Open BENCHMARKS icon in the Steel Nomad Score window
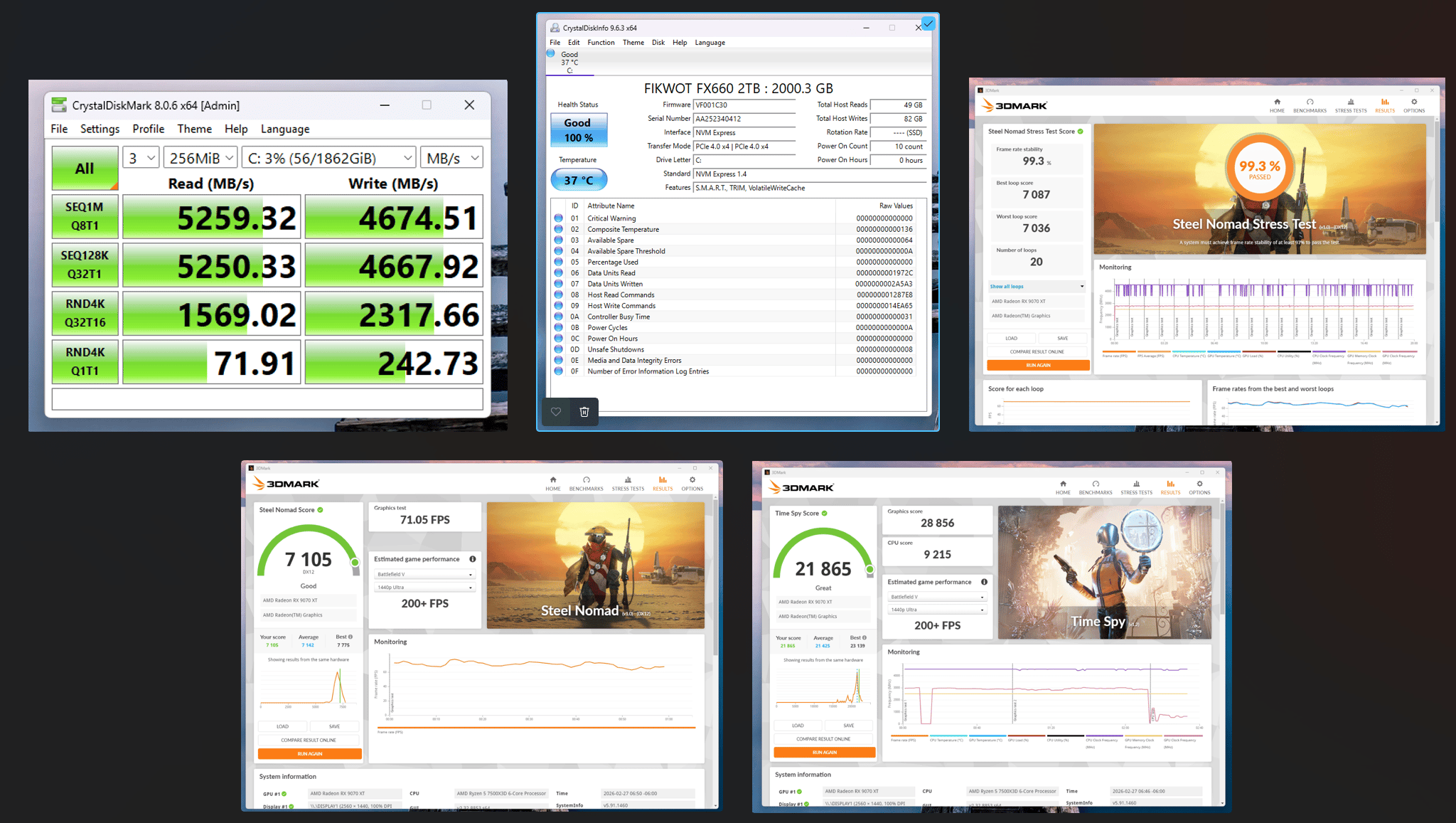This screenshot has height=823, width=1456. tap(586, 479)
